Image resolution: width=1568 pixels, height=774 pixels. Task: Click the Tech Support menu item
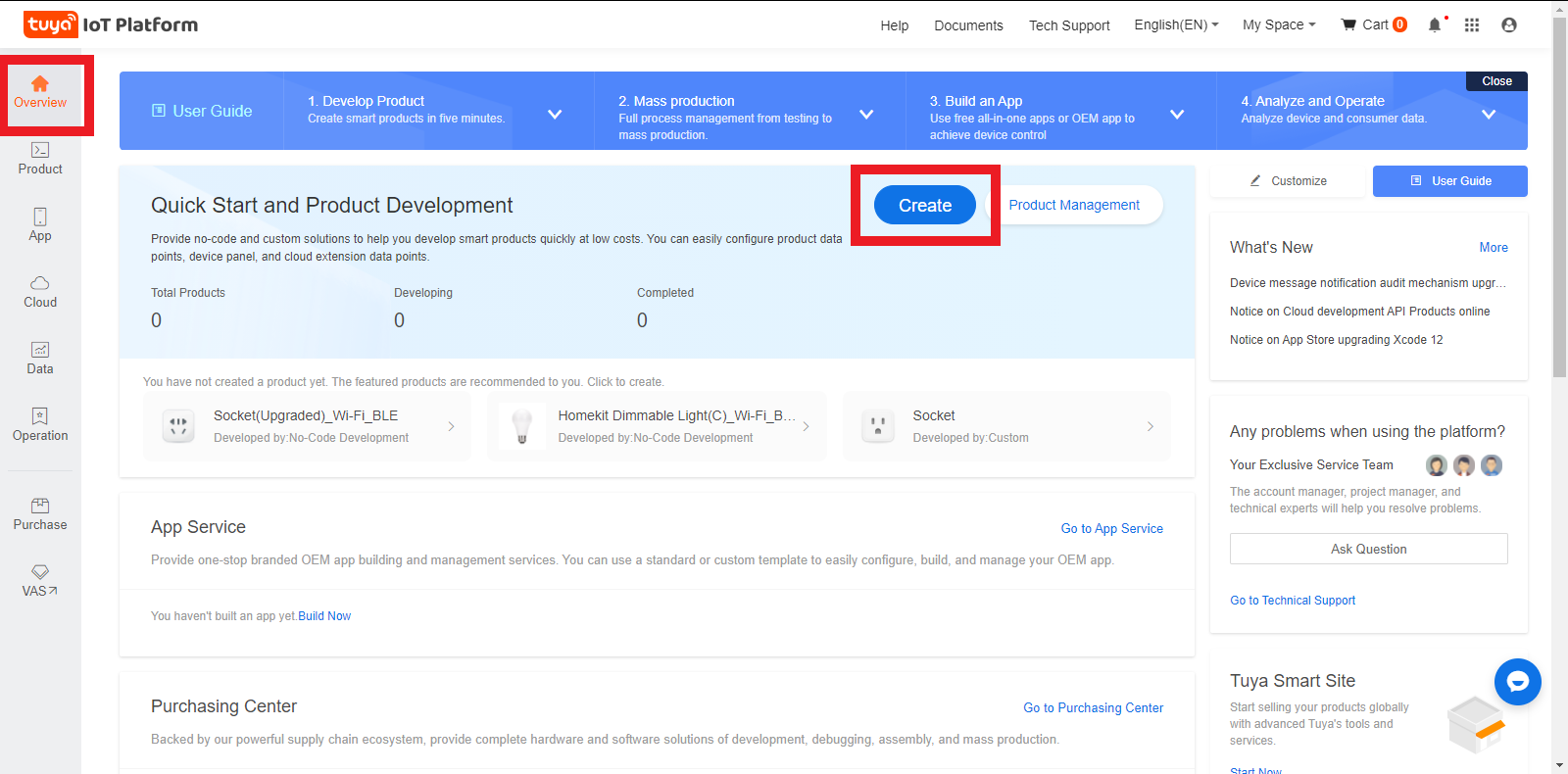click(x=1069, y=25)
